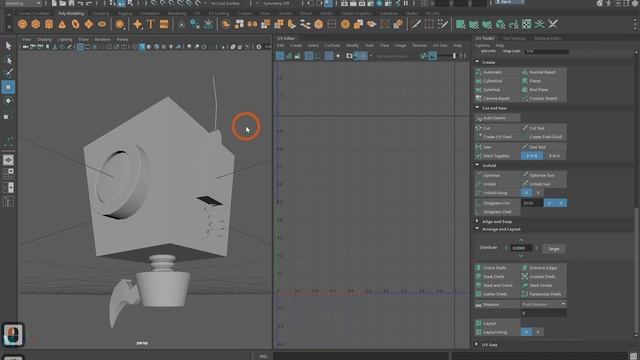Image resolution: width=640 pixels, height=360 pixels.
Task: Apply Automatic UV projection in UV Toolkit
Action: [x=498, y=72]
